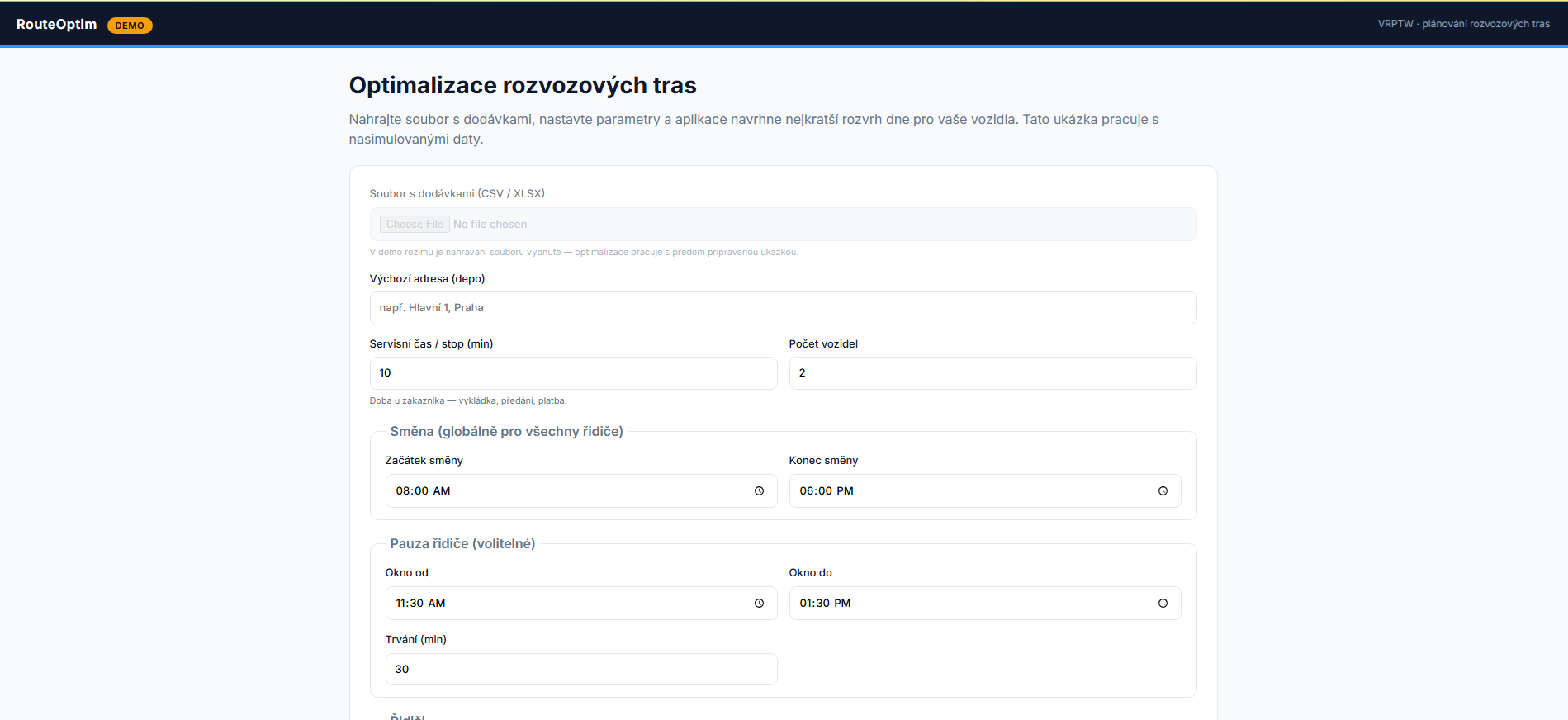Click the 'Výchozí adresa (depo)' label
The image size is (1568, 720).
pyautogui.click(x=427, y=279)
